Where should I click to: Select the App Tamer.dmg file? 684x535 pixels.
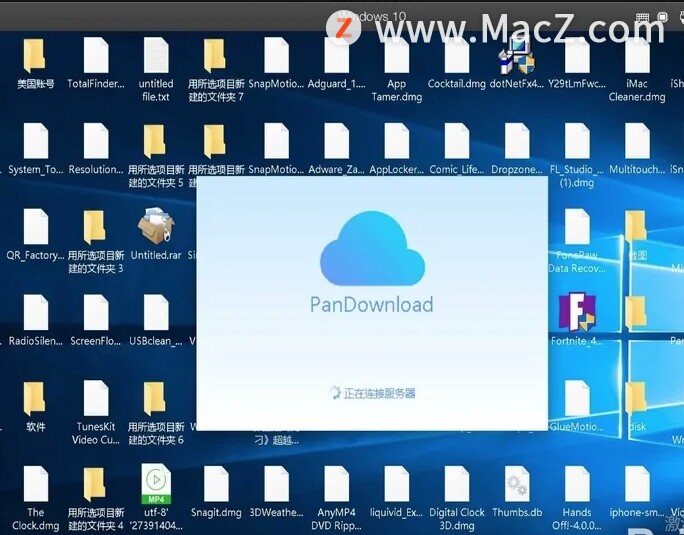[397, 55]
